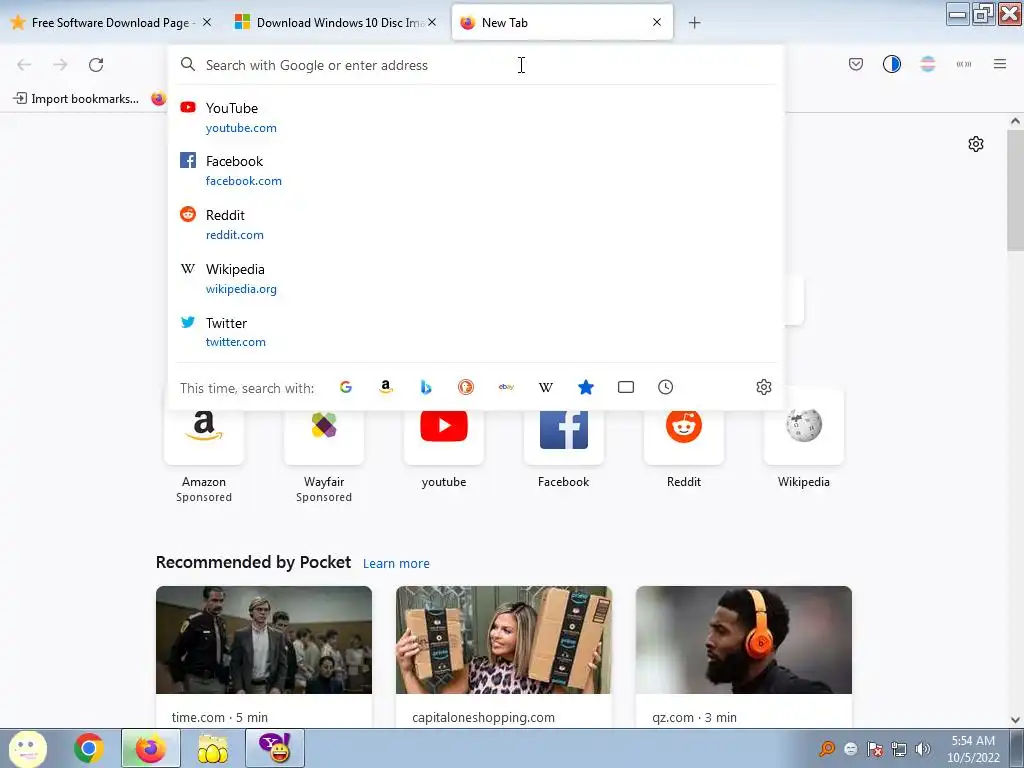Click the volume speaker tray icon

pos(923,749)
